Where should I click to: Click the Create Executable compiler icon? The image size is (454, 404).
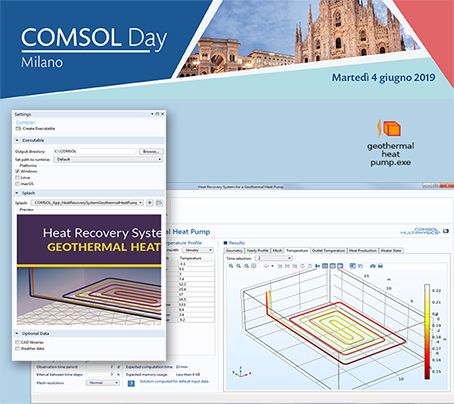pos(18,129)
